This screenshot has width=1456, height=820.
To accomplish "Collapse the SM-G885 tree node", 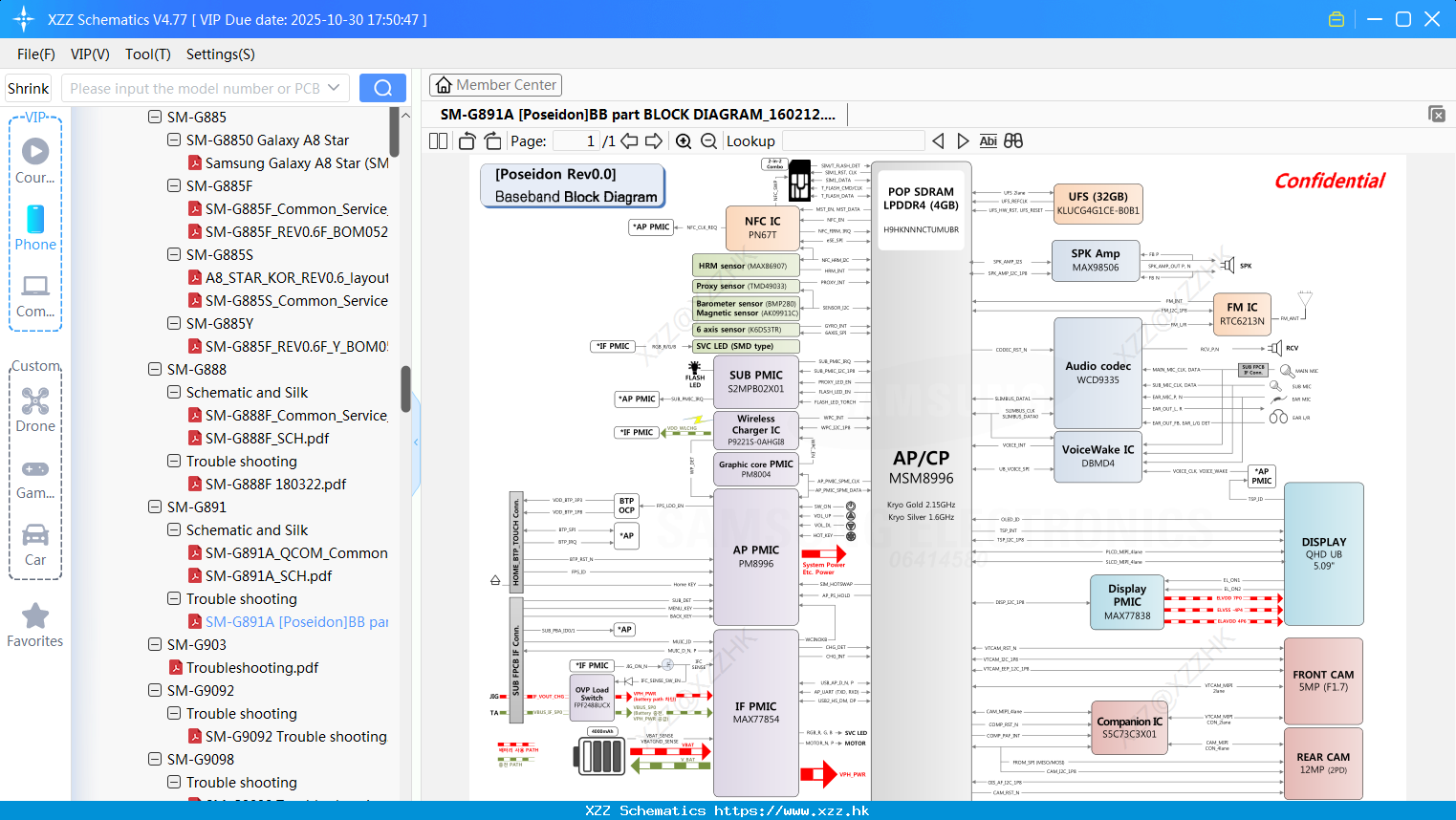I will (x=155, y=117).
